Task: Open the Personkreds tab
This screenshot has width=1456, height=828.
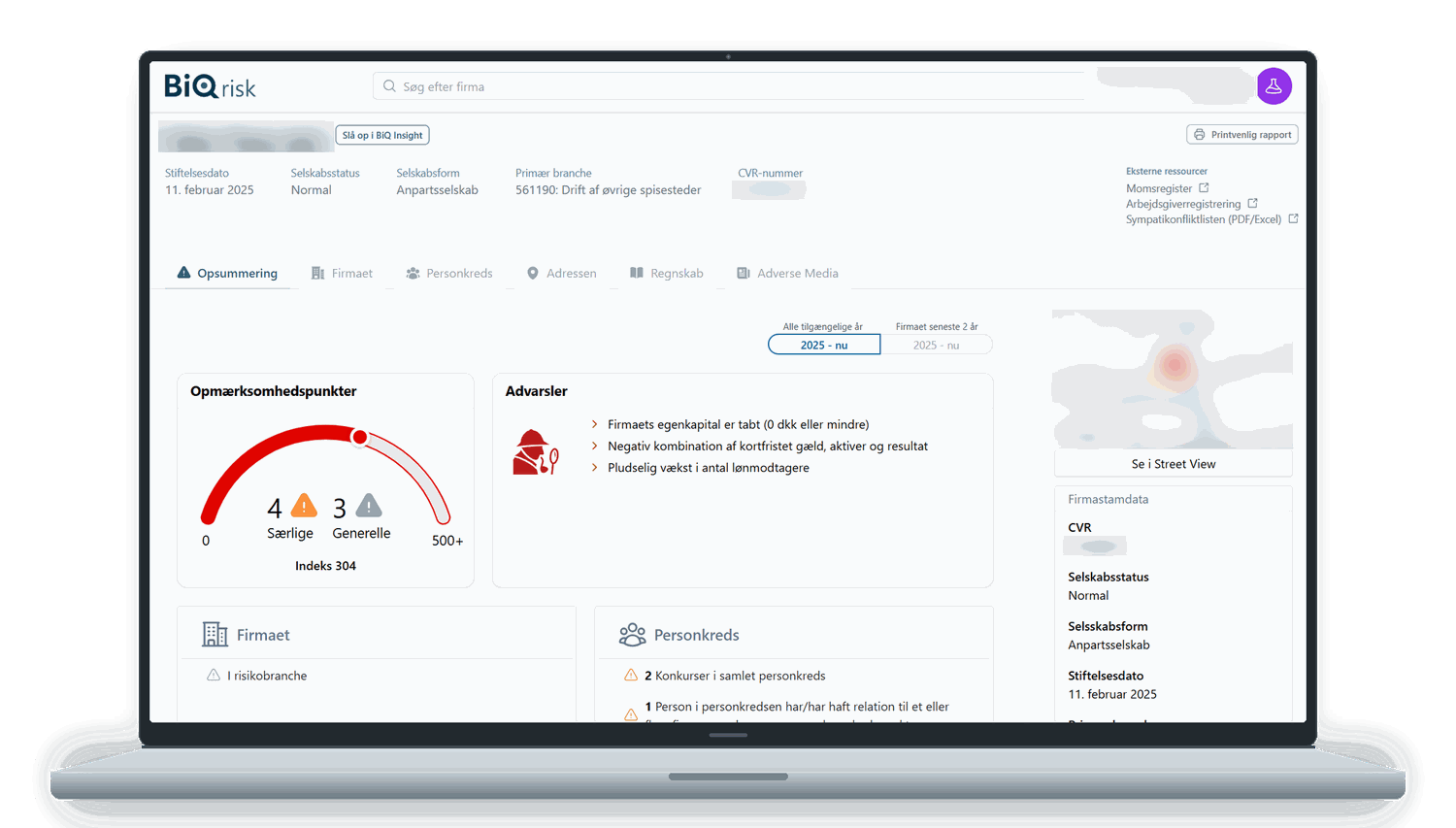Action: 449,274
